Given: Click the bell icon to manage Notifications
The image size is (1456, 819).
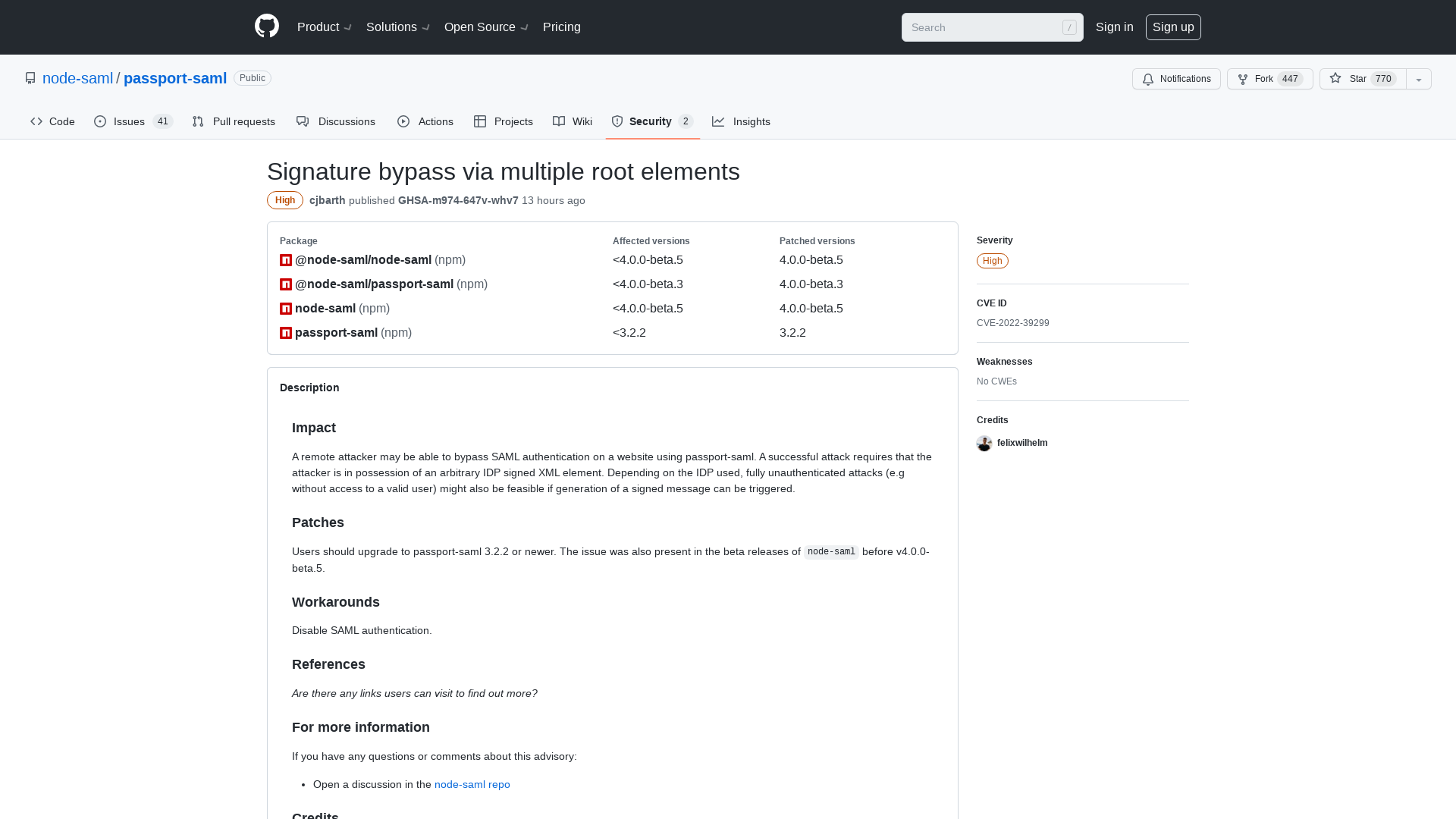Looking at the screenshot, I should 1147,79.
